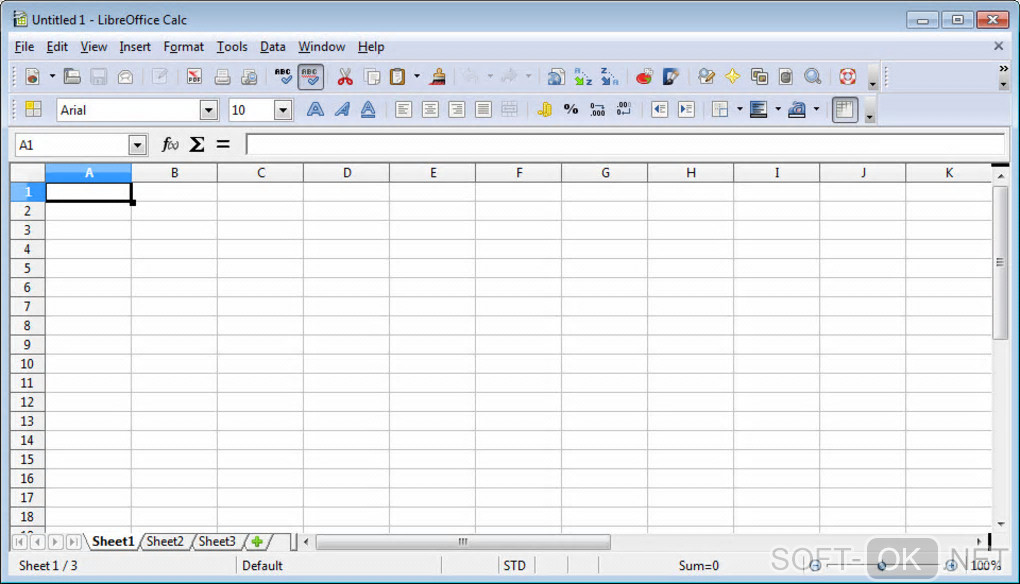
Task: Toggle Bold formatting
Action: point(315,109)
